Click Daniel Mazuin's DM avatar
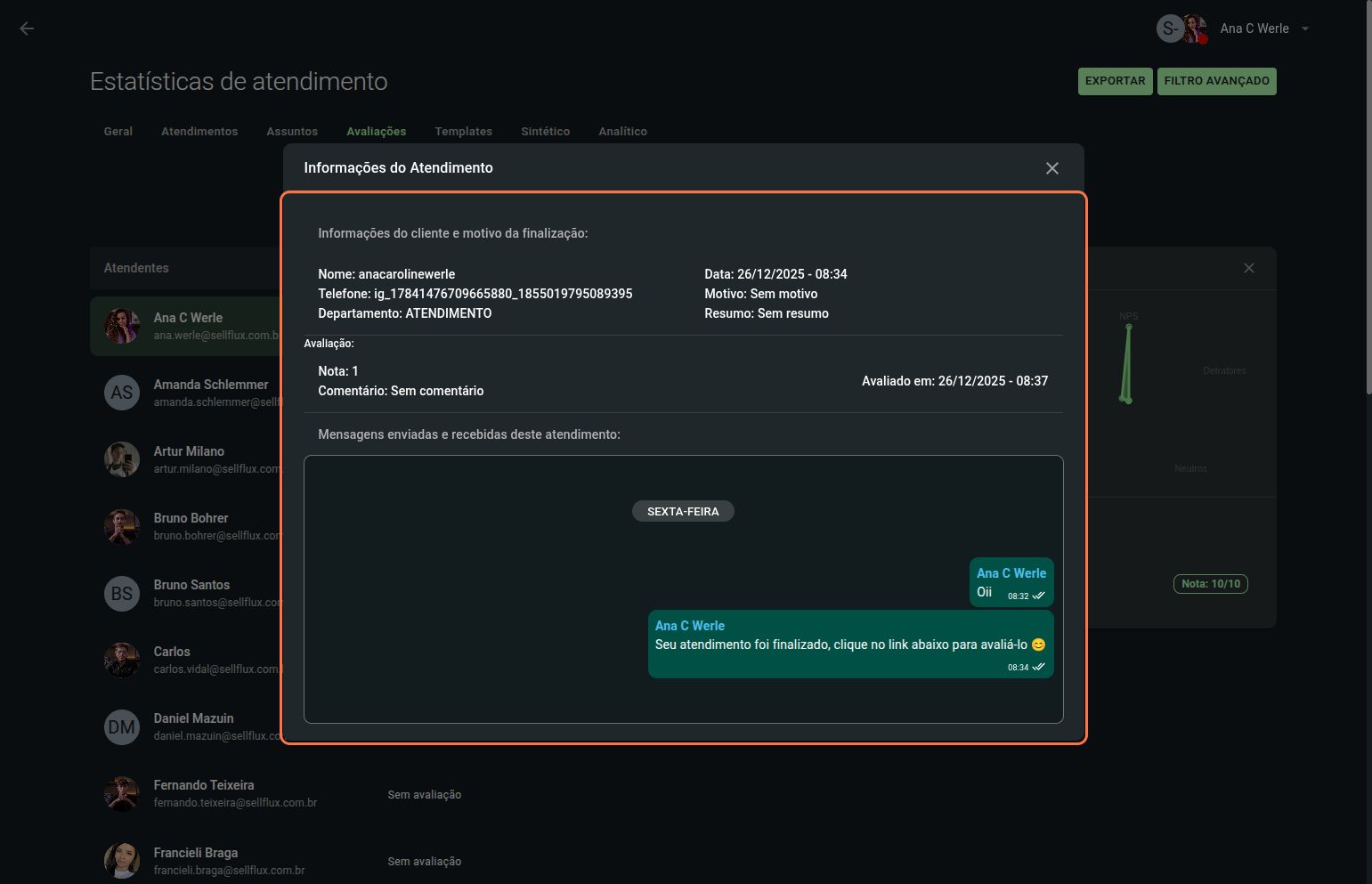The width and height of the screenshot is (1372, 884). coord(122,727)
